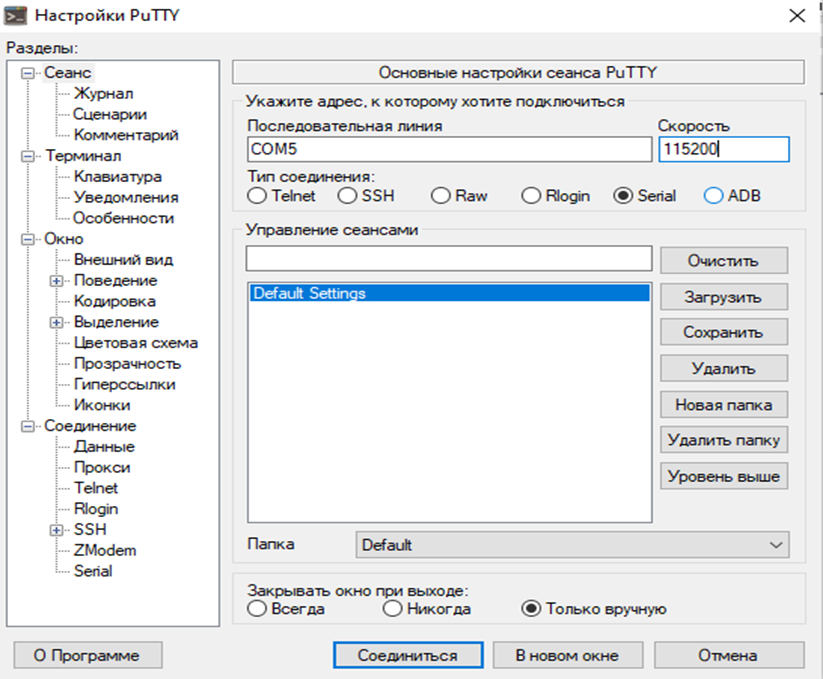Select the Терминал tree category
The image size is (823, 679).
tap(83, 156)
